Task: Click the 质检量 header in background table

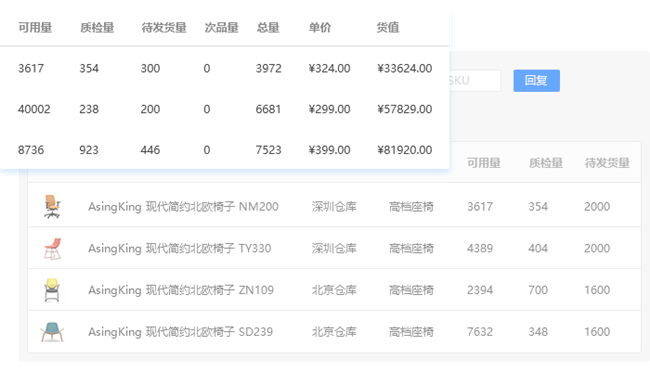Action: click(546, 163)
